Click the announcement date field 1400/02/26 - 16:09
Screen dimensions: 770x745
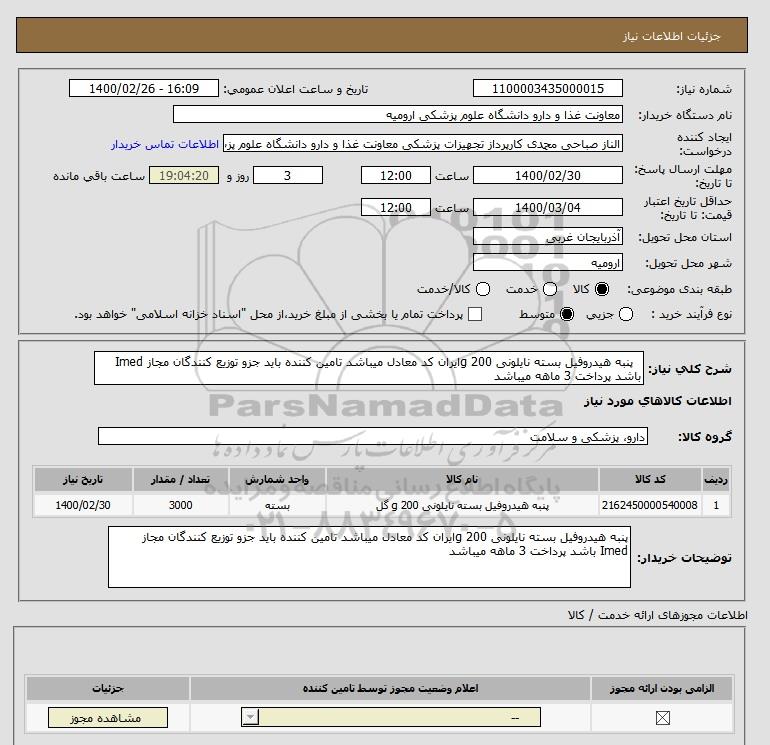pyautogui.click(x=144, y=88)
